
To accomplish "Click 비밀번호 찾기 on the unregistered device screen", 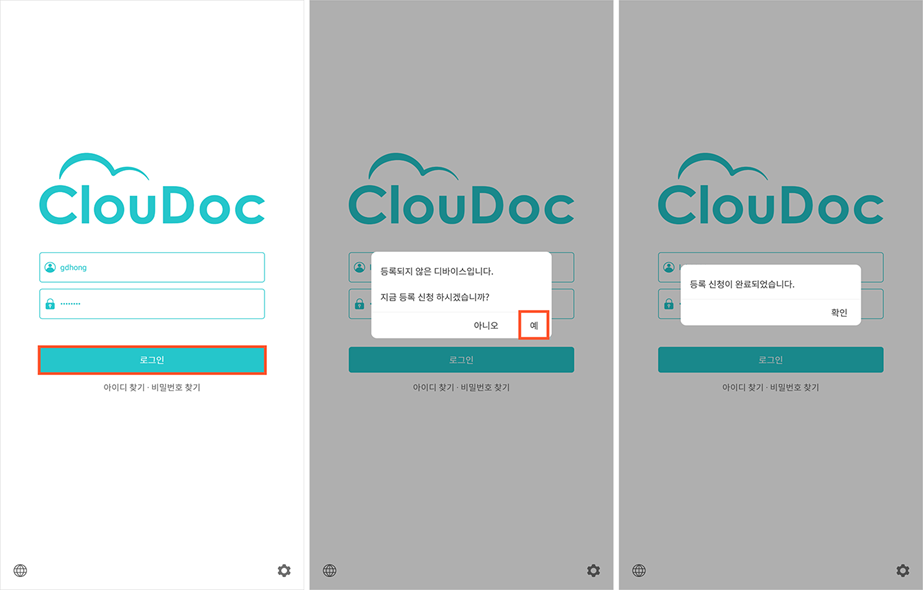I will click(486, 387).
